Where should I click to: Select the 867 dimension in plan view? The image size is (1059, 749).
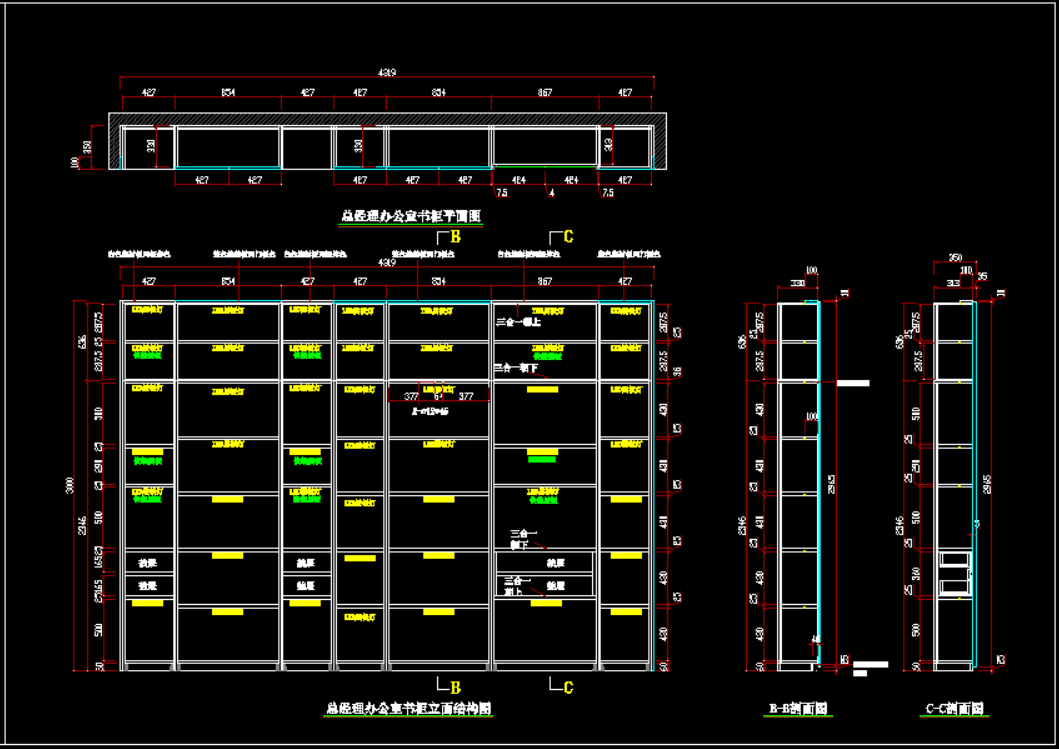(x=545, y=93)
